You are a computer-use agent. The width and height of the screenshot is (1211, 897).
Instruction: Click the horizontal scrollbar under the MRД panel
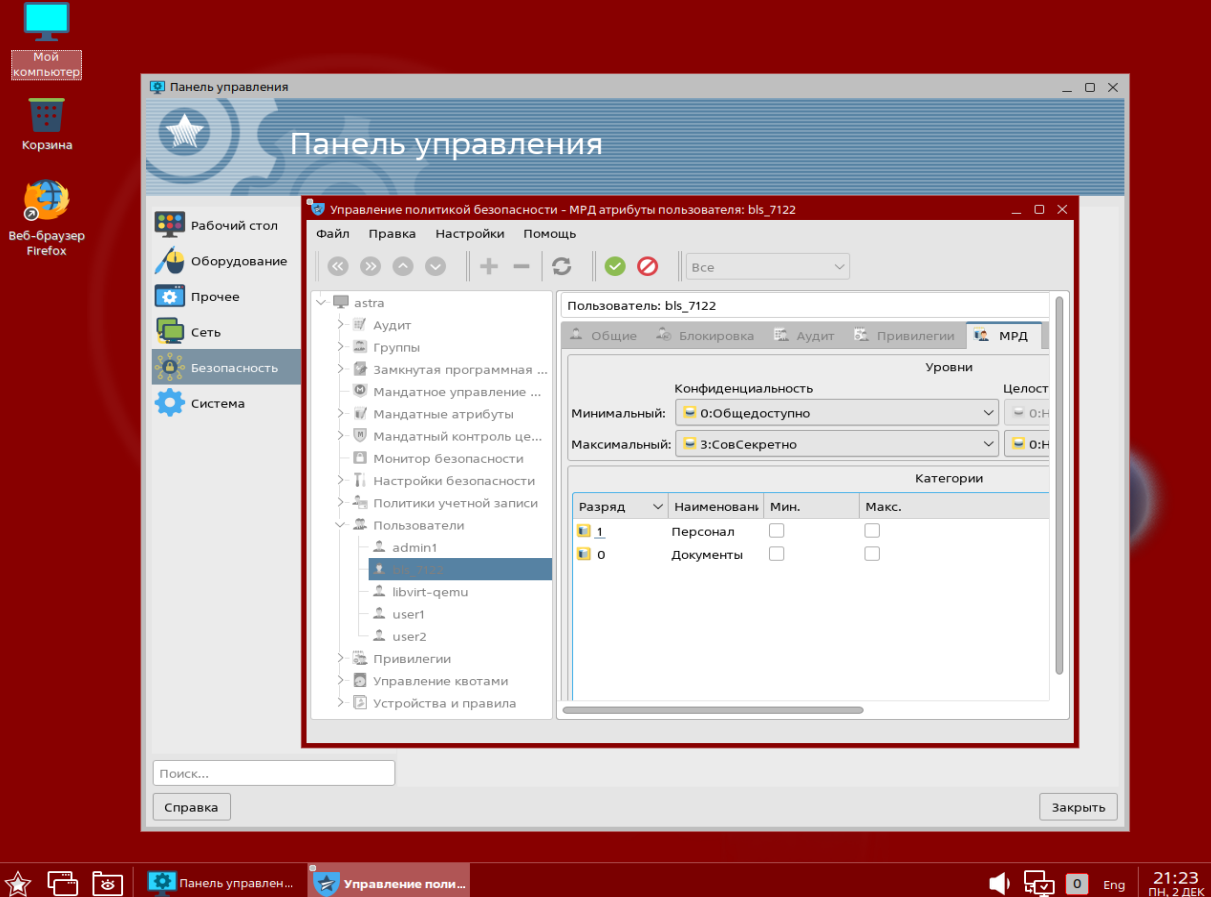coord(712,710)
